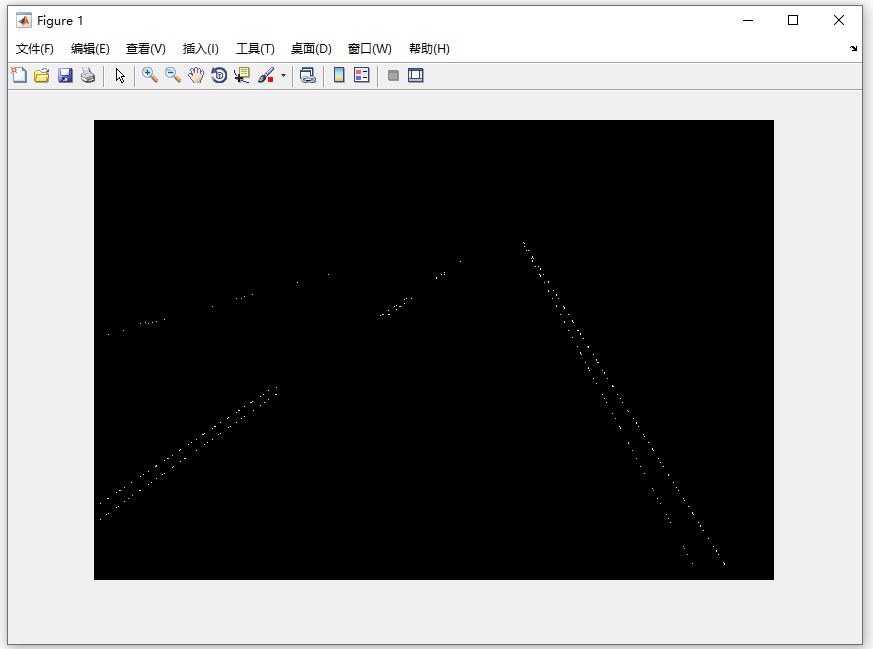The width and height of the screenshot is (873, 649).
Task: Print figure using the printer icon
Action: tap(88, 75)
